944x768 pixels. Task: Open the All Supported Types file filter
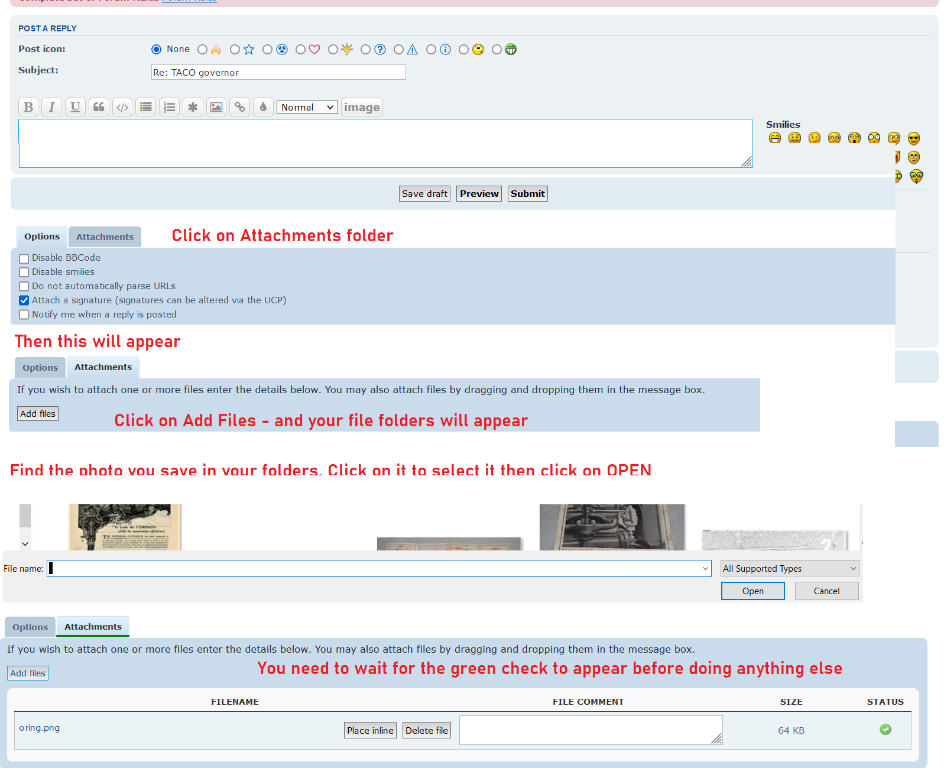coord(790,569)
